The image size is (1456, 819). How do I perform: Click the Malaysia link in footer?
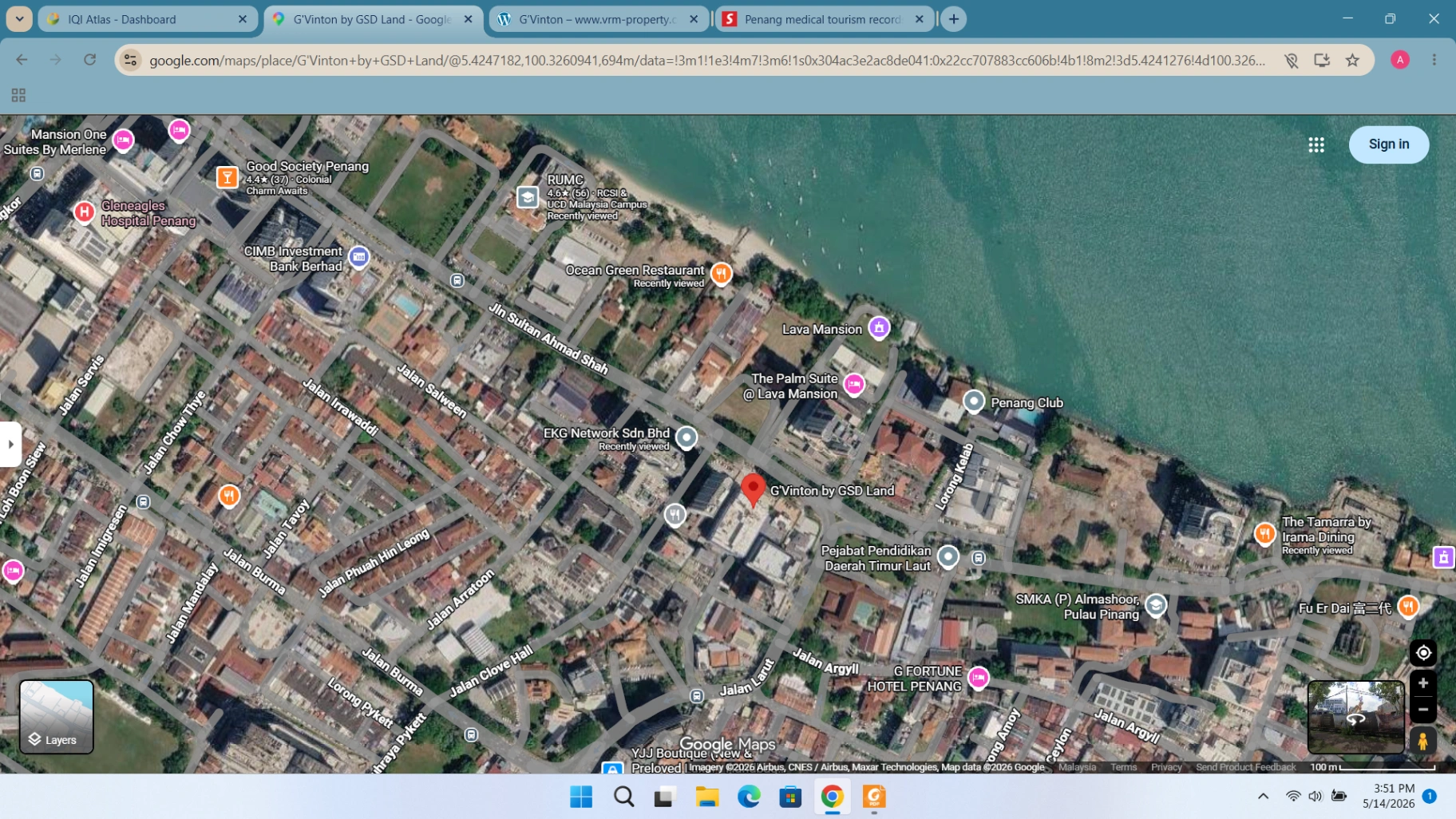coord(1077,767)
